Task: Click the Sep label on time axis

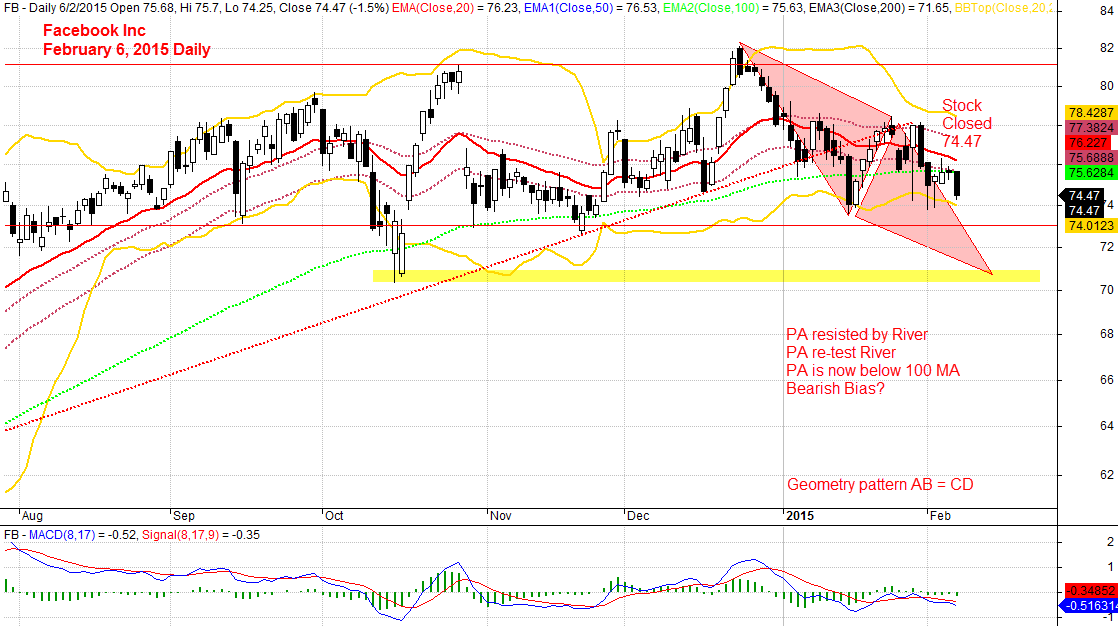Action: point(184,515)
